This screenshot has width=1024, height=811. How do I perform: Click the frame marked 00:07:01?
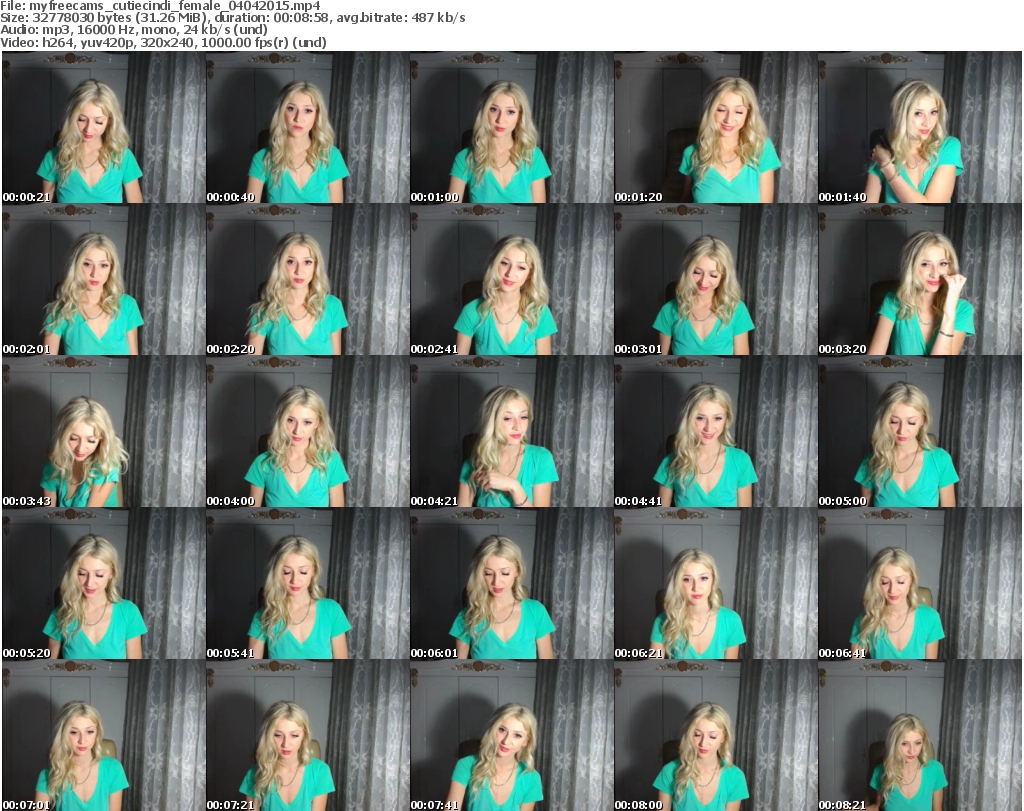[x=104, y=736]
